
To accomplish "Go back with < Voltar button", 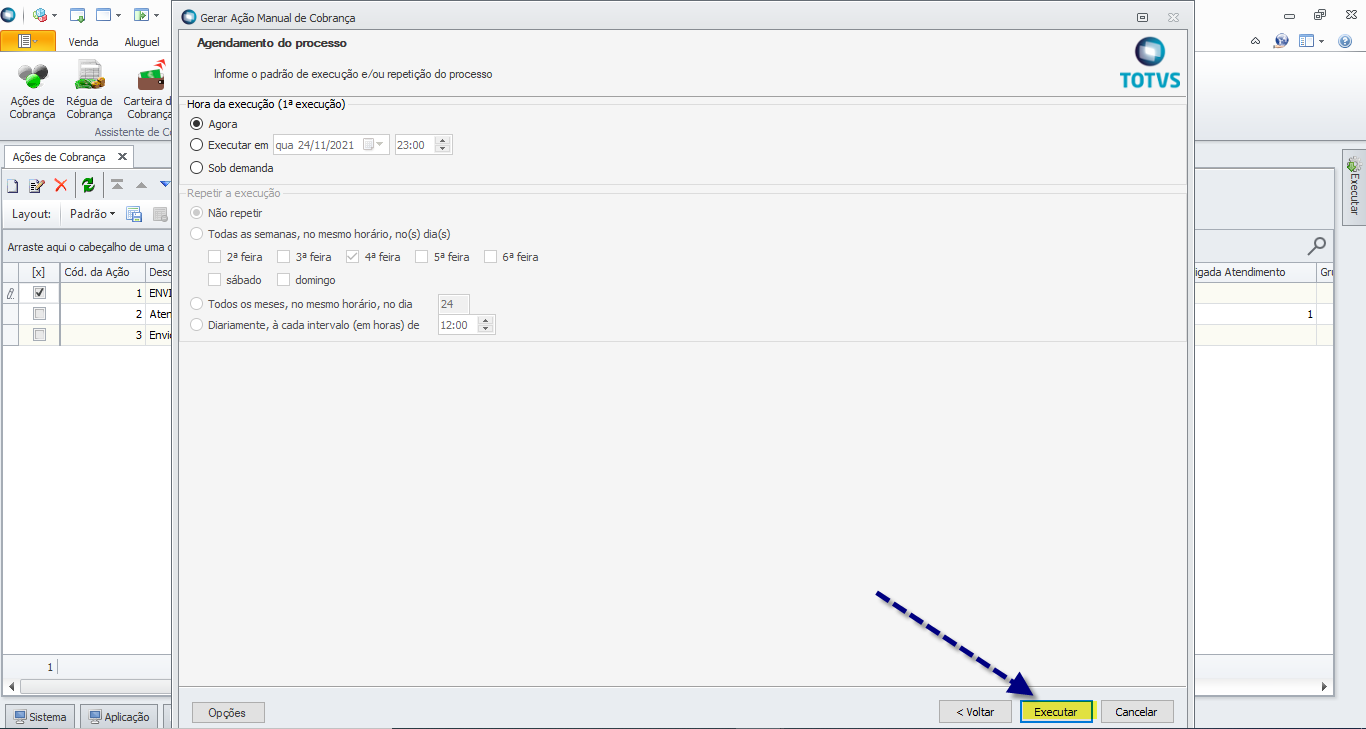I will (x=975, y=712).
